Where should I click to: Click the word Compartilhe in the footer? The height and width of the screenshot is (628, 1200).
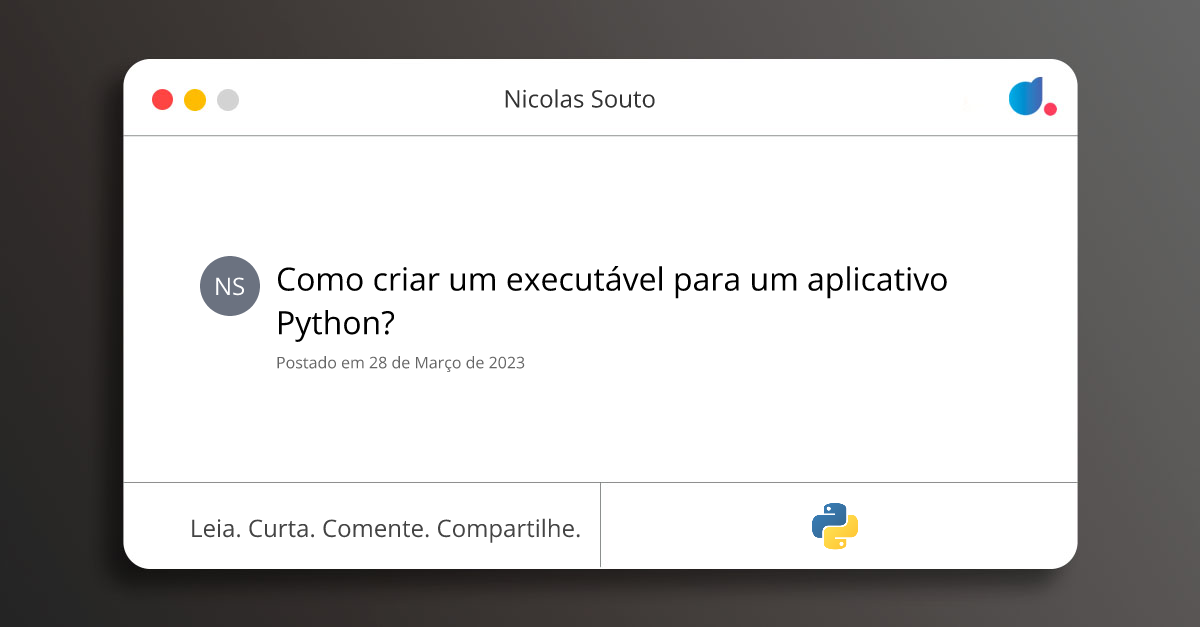[509, 529]
